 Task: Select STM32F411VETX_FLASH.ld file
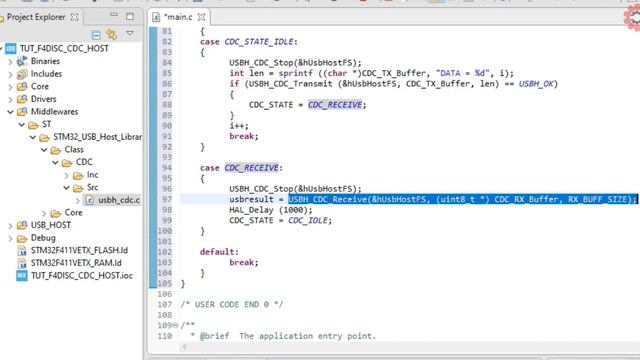(x=79, y=250)
